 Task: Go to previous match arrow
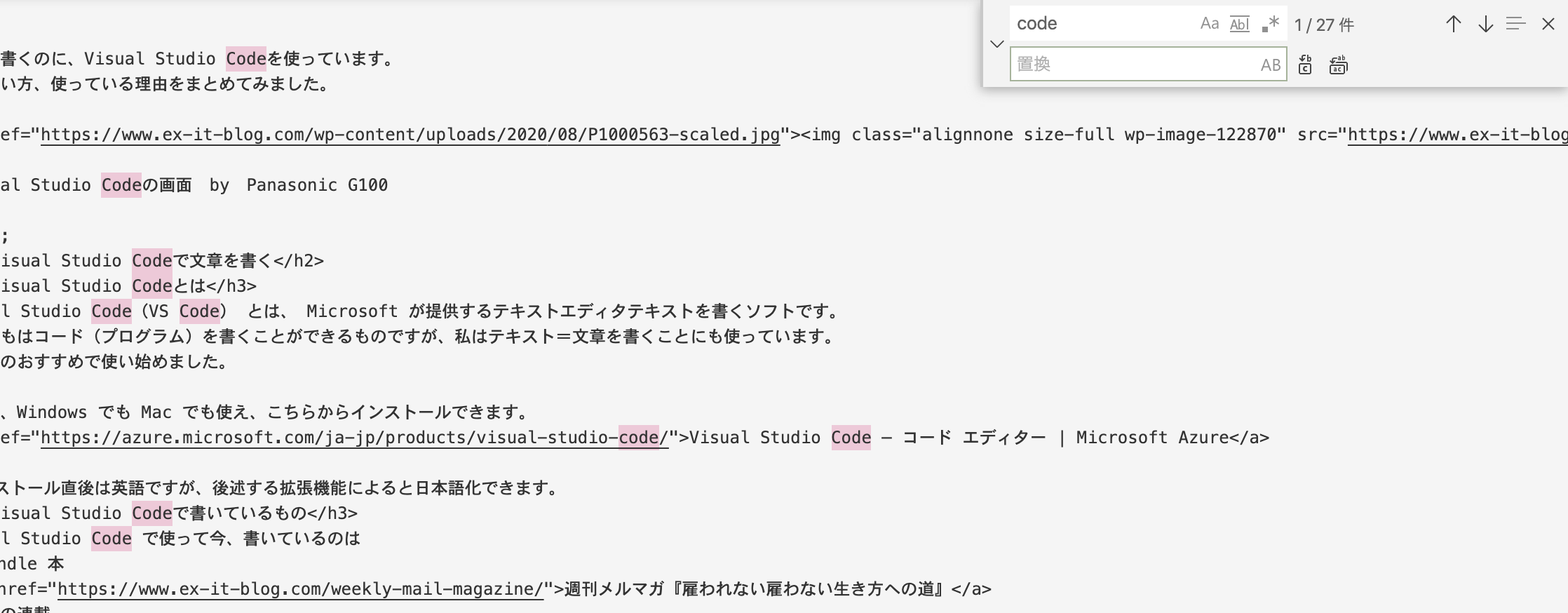coord(1453,24)
